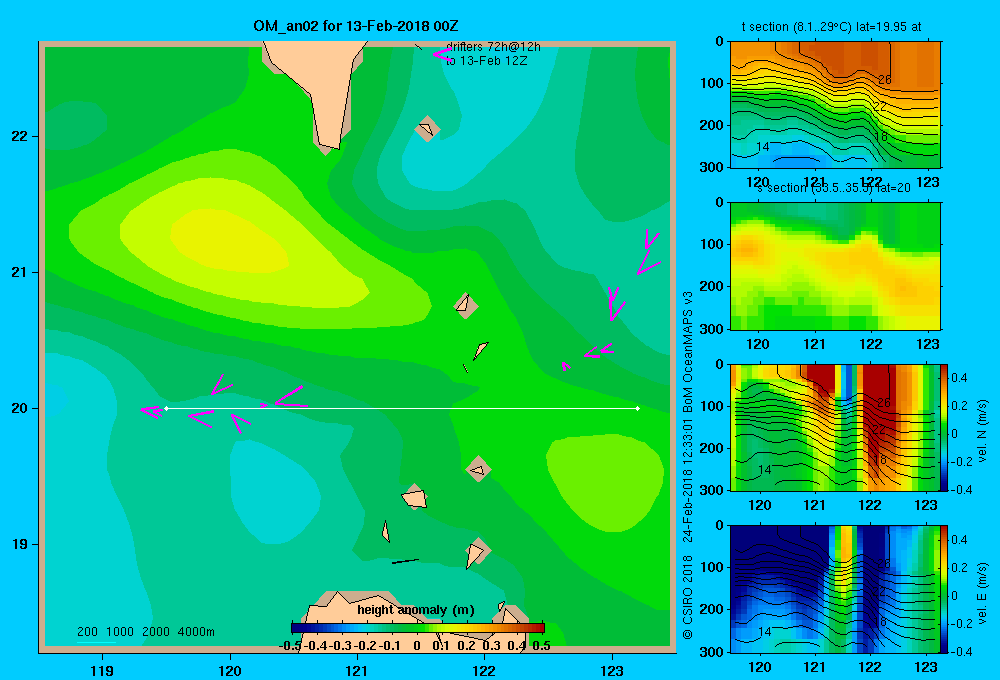This screenshot has height=680, width=1000.
Task: Click longitude label 123 on main map axis
Action: (x=612, y=670)
